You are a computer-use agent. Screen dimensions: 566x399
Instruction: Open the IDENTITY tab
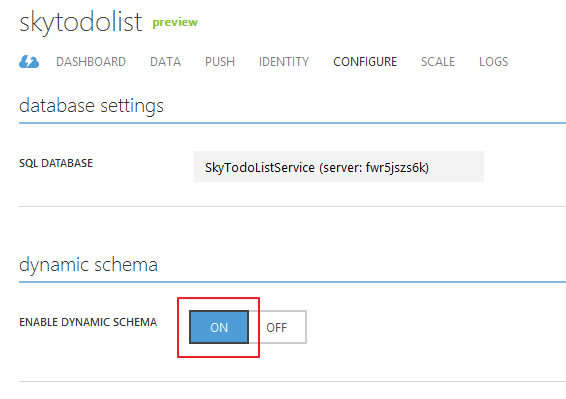(x=284, y=62)
